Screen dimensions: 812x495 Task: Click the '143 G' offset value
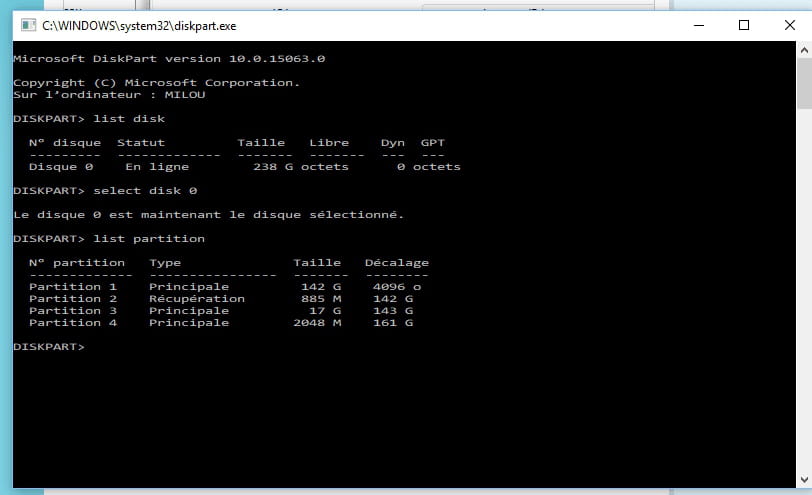(x=393, y=311)
